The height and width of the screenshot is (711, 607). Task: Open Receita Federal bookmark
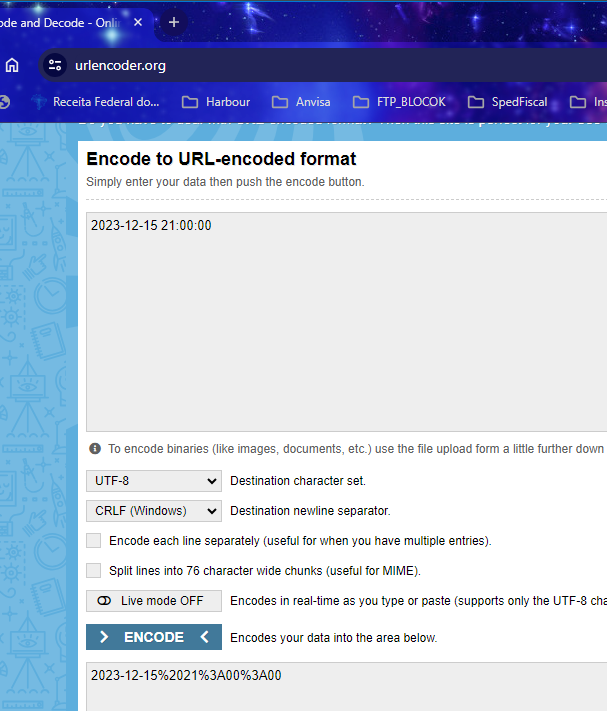[96, 102]
